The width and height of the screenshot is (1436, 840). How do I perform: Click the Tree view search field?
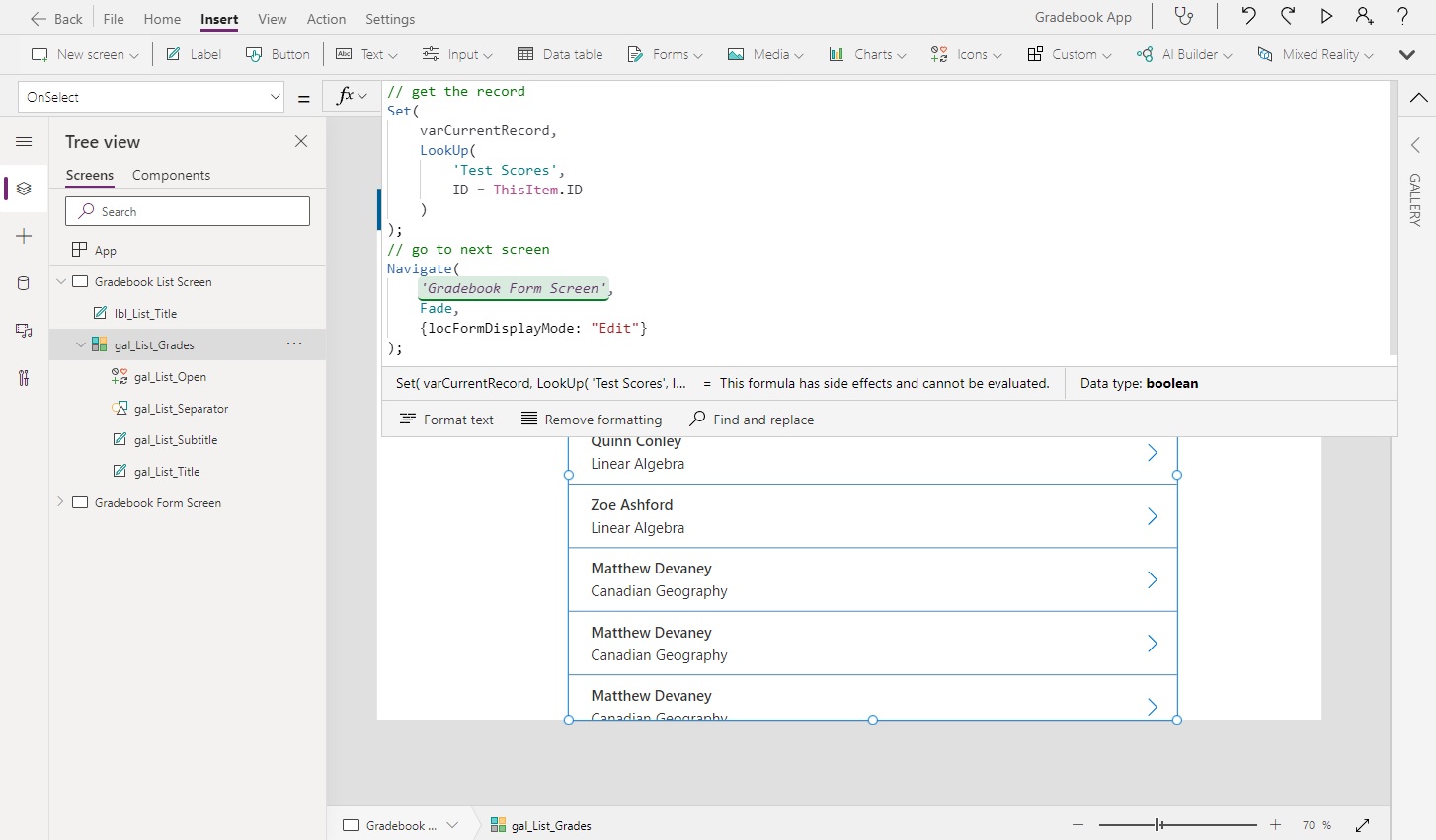pyautogui.click(x=187, y=211)
